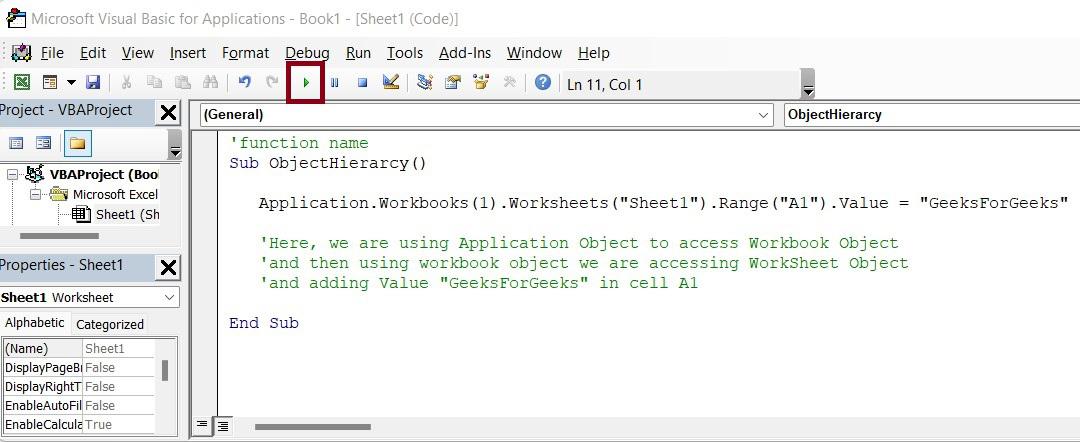Open VBA Help question mark icon
Viewport: 1080px width, 442px height.
pos(543,83)
